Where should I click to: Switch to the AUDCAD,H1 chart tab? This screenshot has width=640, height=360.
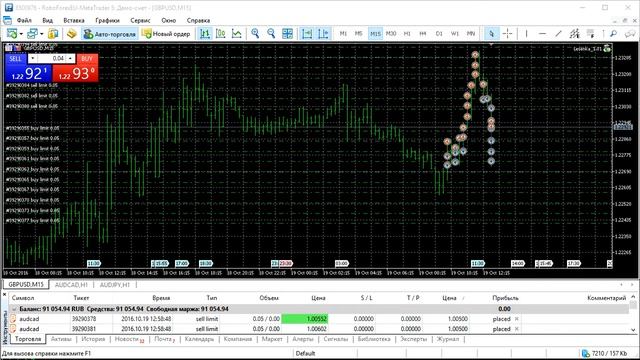[71, 284]
